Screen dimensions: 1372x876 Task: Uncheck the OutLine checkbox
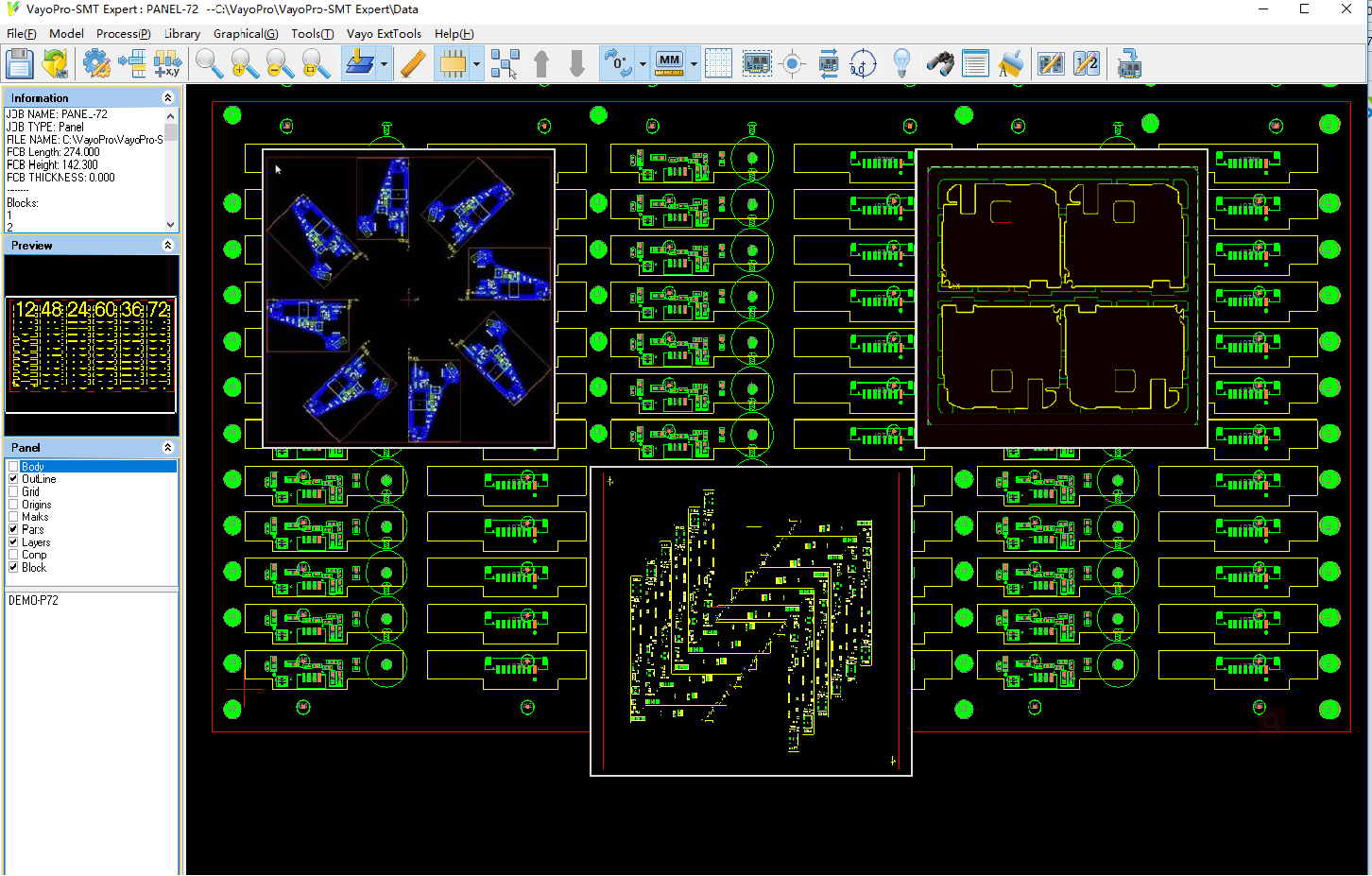[13, 479]
